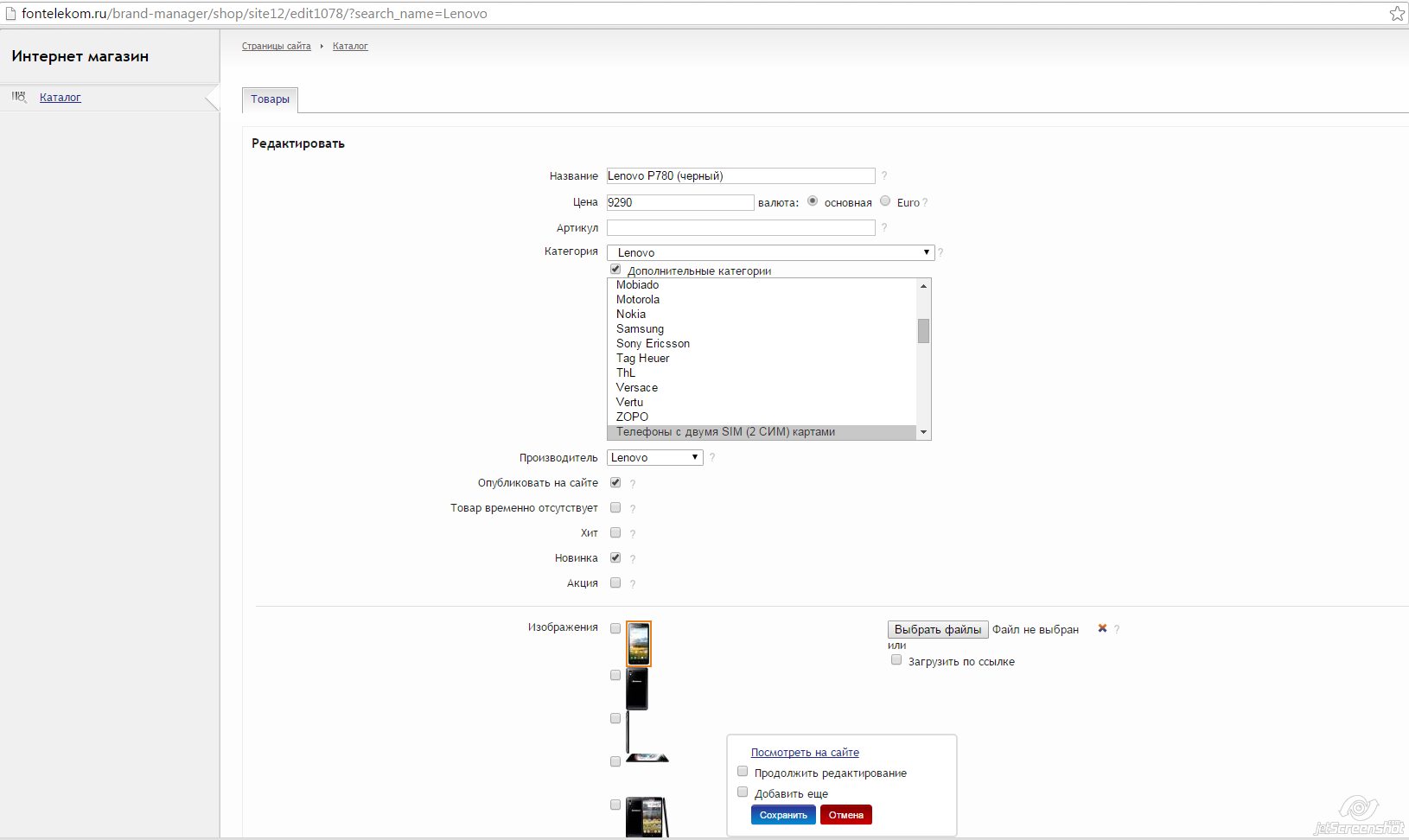Toggle the Дополнительные категории checkbox
The image size is (1409, 840).
pyautogui.click(x=615, y=270)
